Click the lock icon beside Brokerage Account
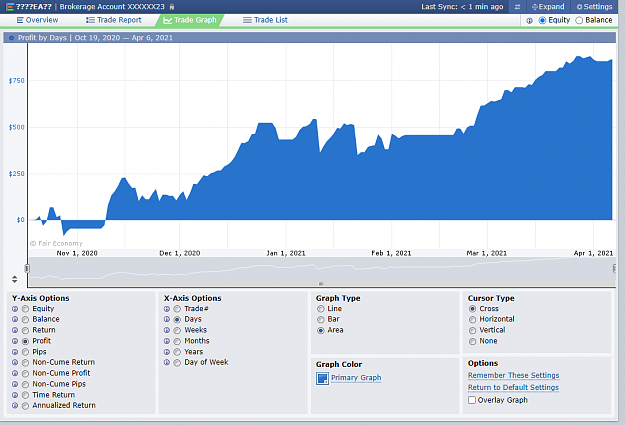625x425 pixels. click(172, 7)
